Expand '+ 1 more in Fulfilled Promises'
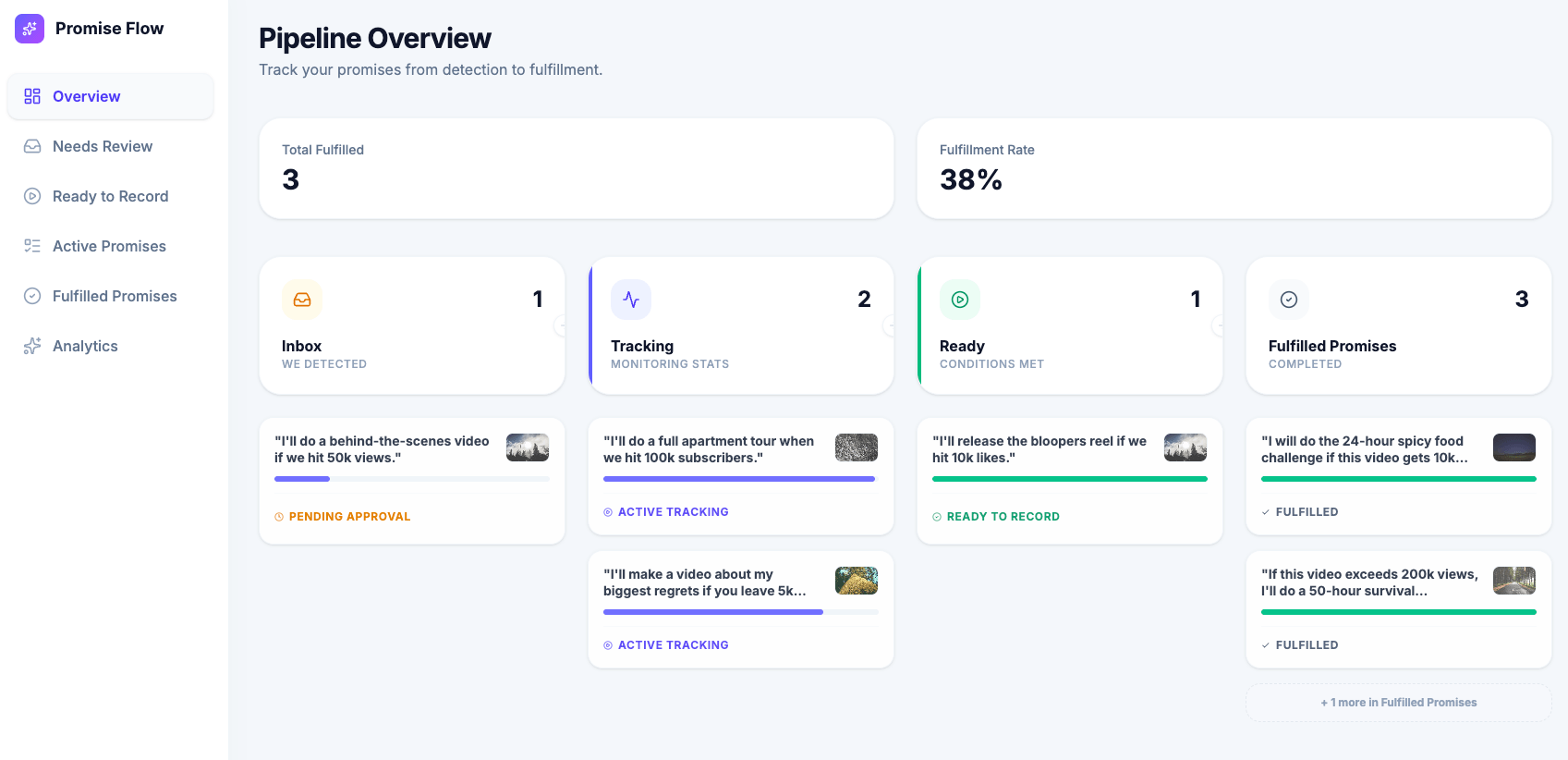Viewport: 1568px width, 760px height. [x=1398, y=703]
